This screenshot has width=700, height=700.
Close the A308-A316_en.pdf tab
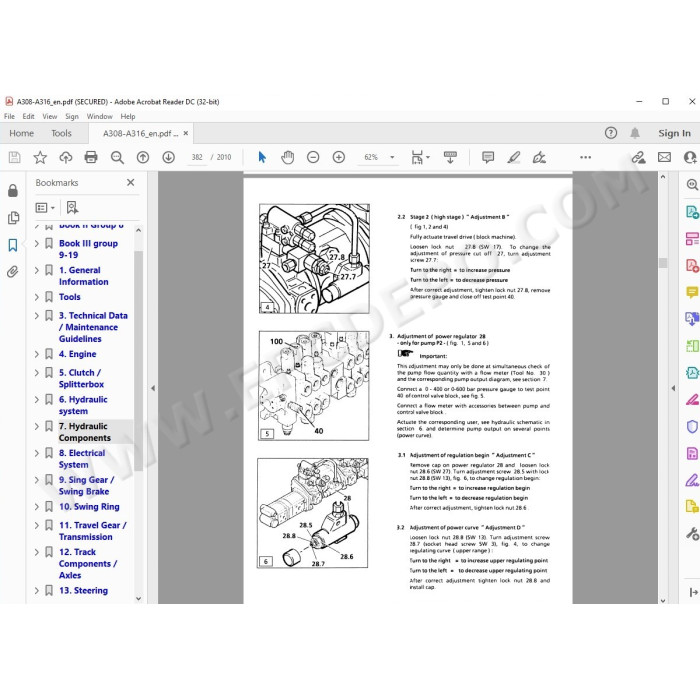(186, 133)
